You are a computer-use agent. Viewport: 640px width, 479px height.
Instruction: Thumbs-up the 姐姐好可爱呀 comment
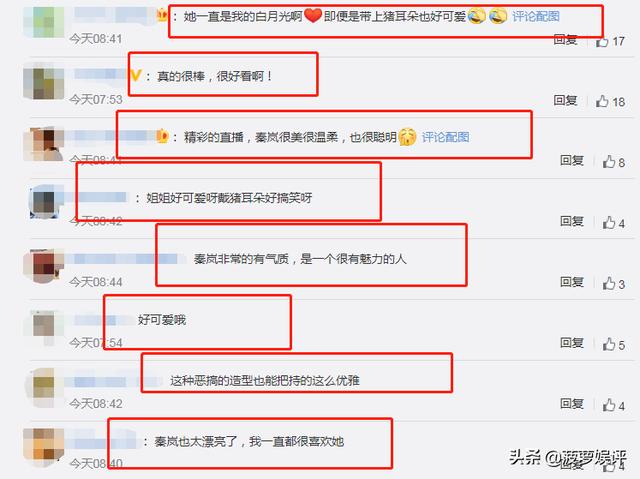point(609,223)
